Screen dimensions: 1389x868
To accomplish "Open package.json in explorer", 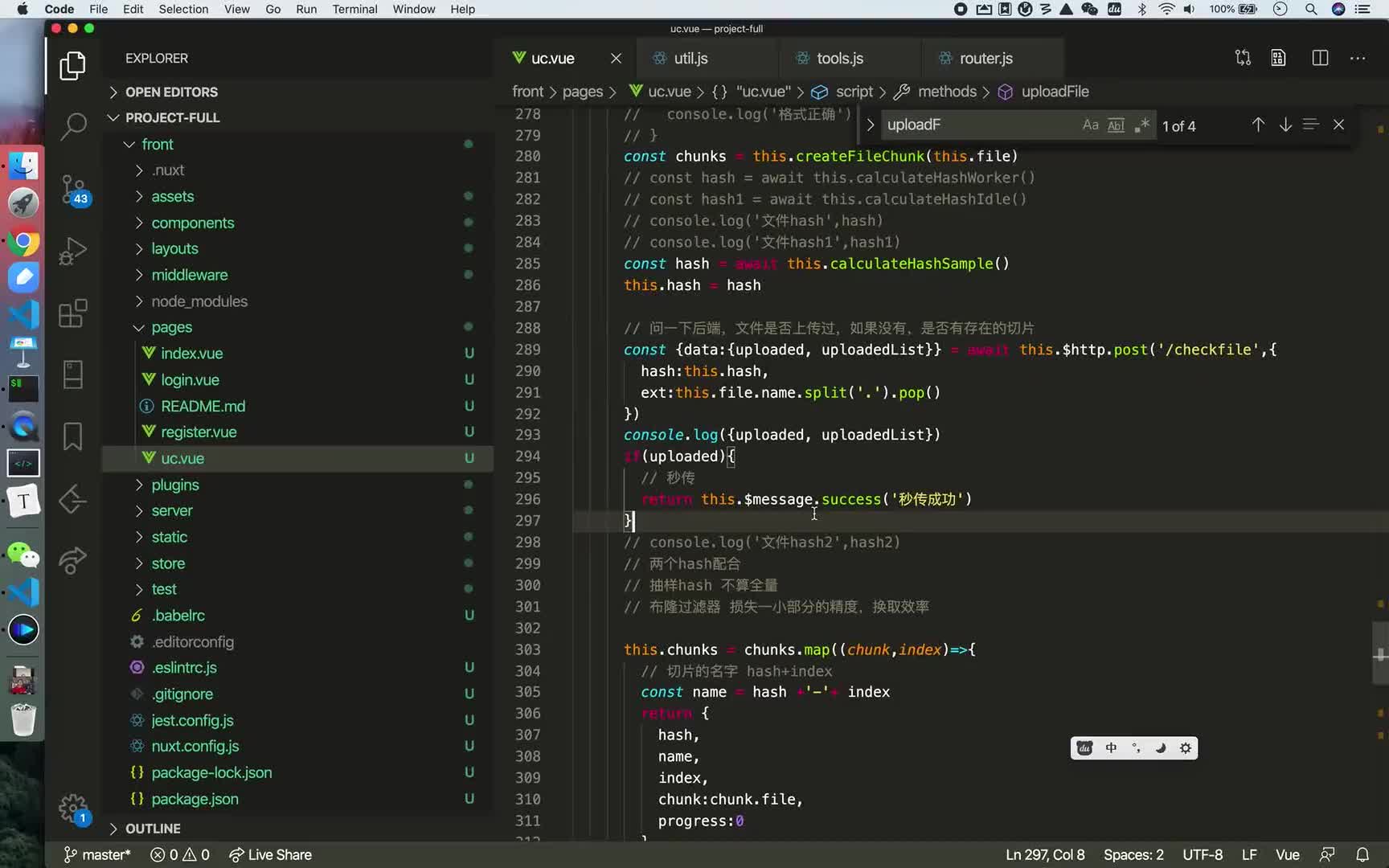I will [297, 799].
